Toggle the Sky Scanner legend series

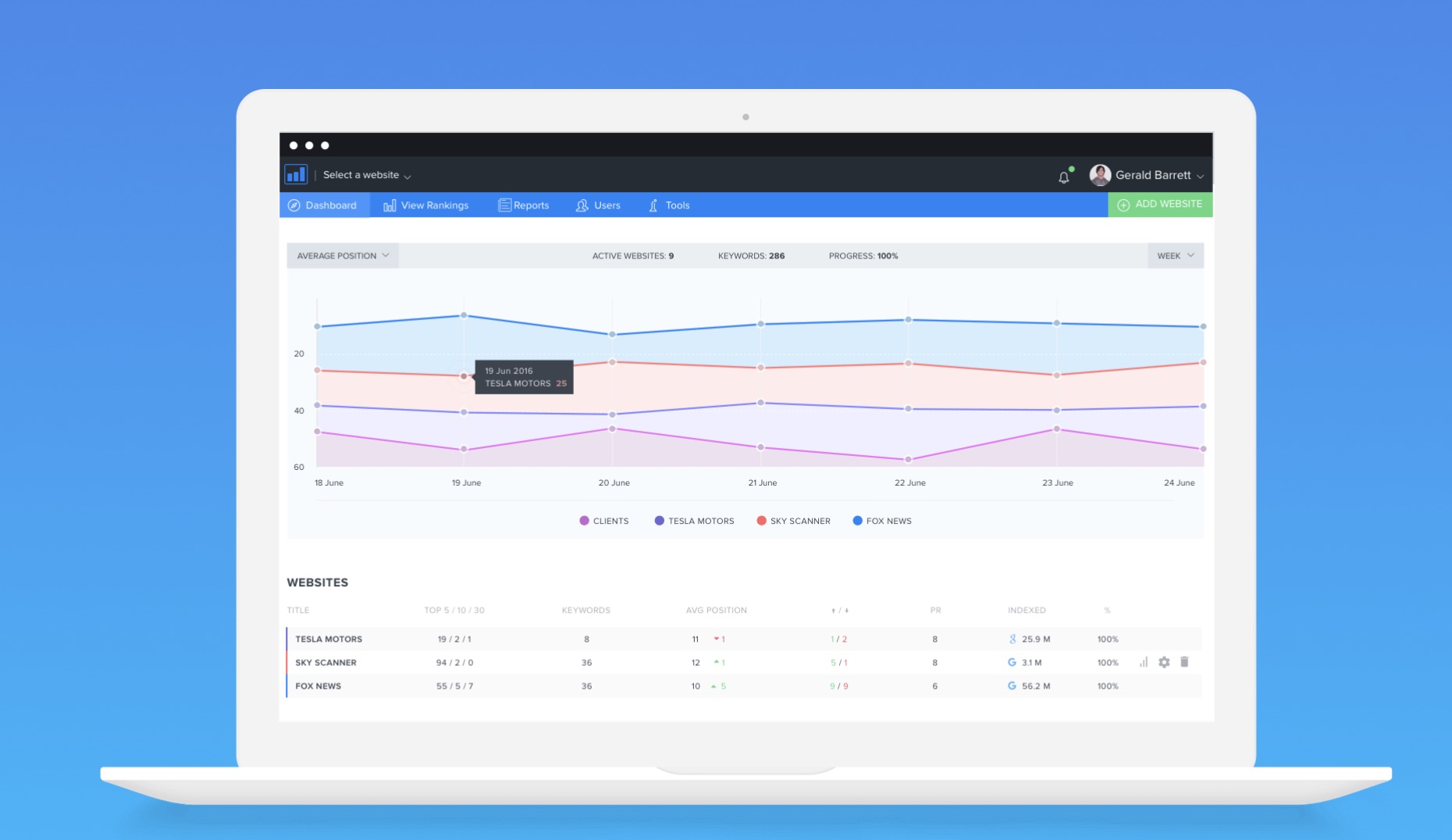pyautogui.click(x=794, y=521)
